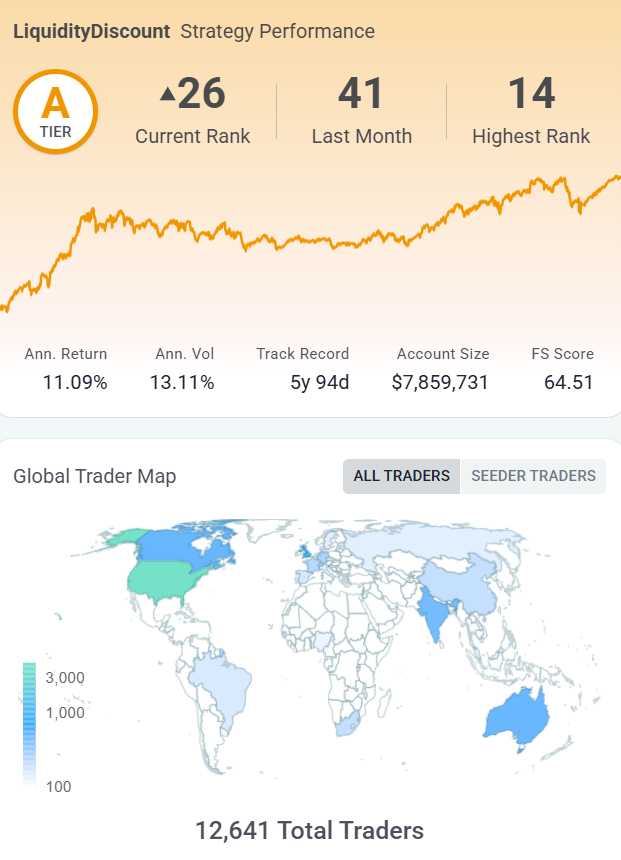Viewport: 621px width, 860px height.
Task: Click the FS Score 64.51 value
Action: point(569,382)
